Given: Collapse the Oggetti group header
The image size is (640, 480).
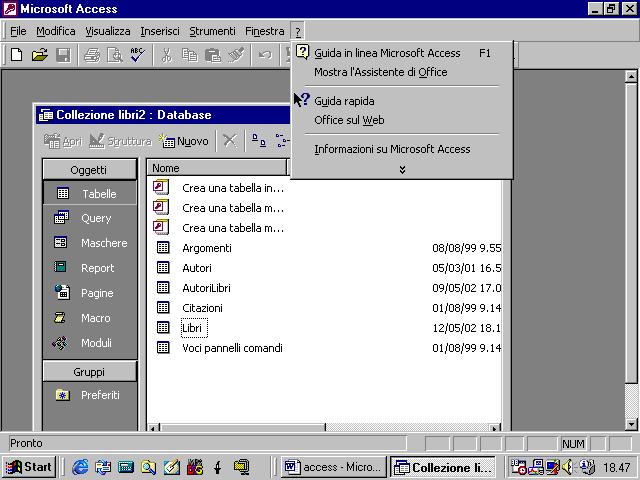Looking at the screenshot, I should [x=89, y=169].
